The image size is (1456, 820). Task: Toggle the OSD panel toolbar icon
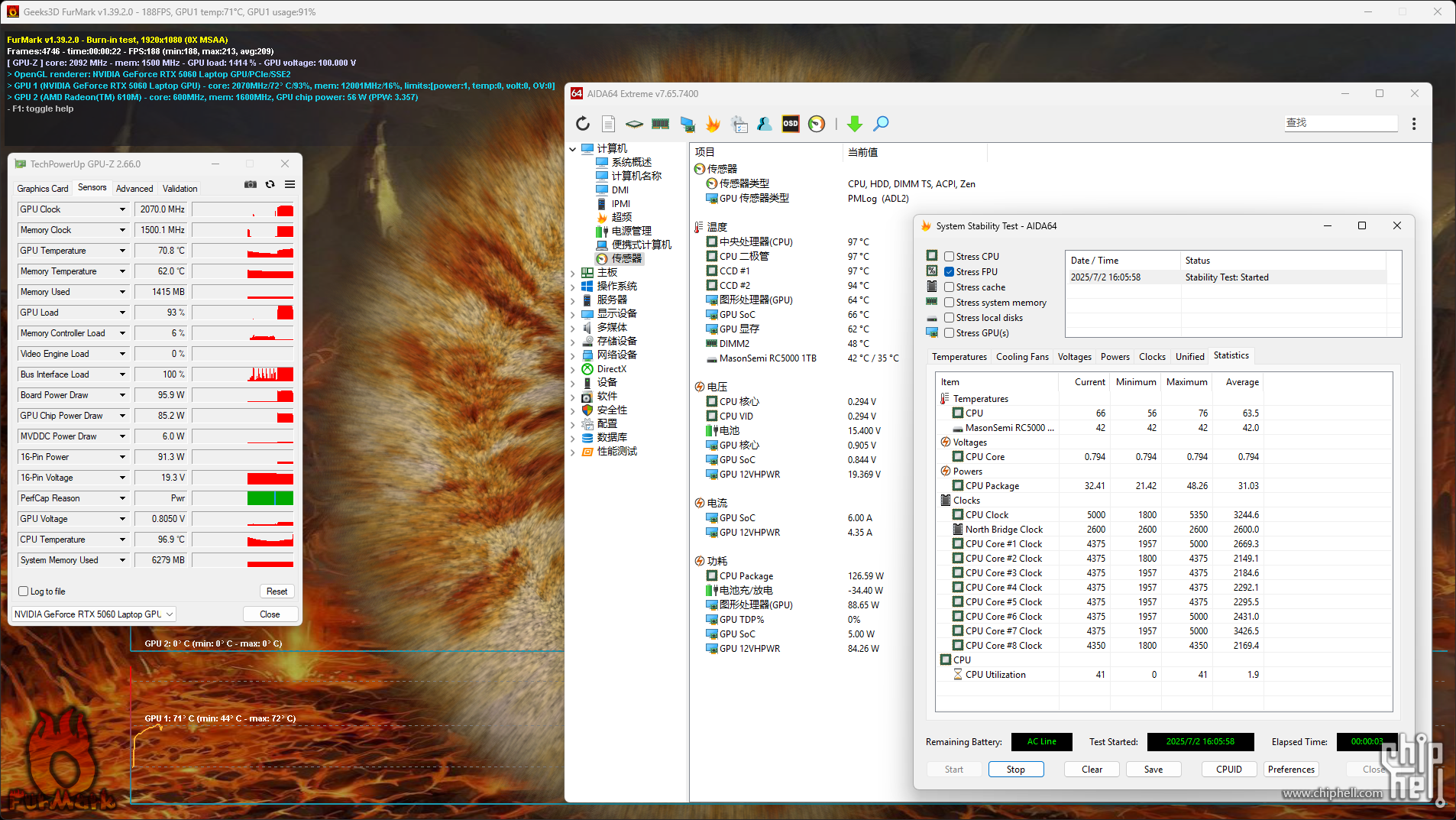(791, 123)
